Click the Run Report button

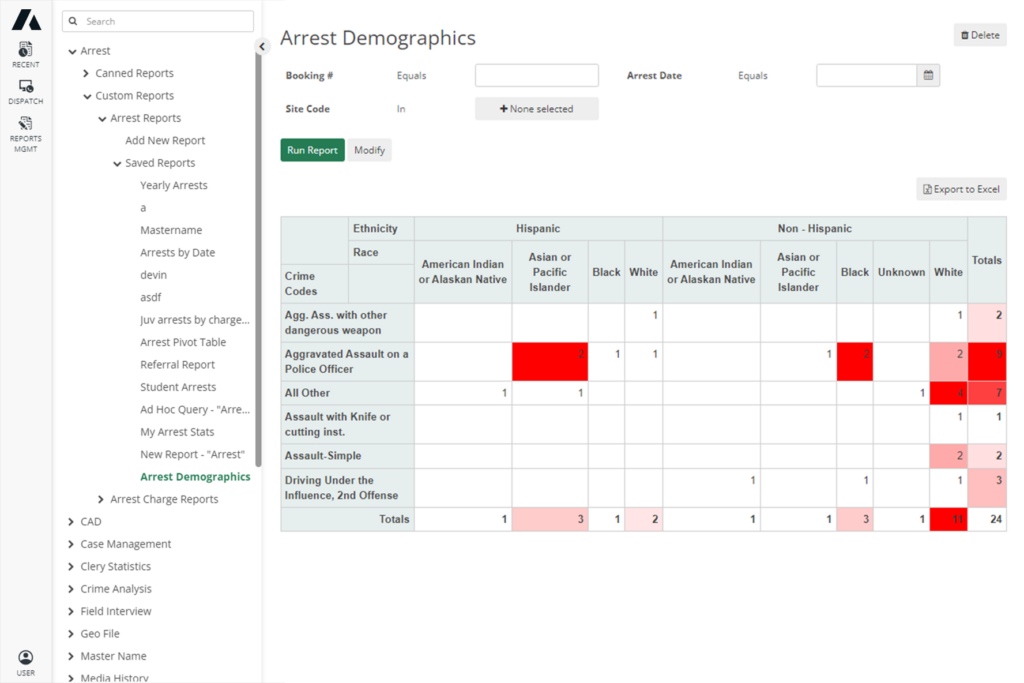[311, 149]
